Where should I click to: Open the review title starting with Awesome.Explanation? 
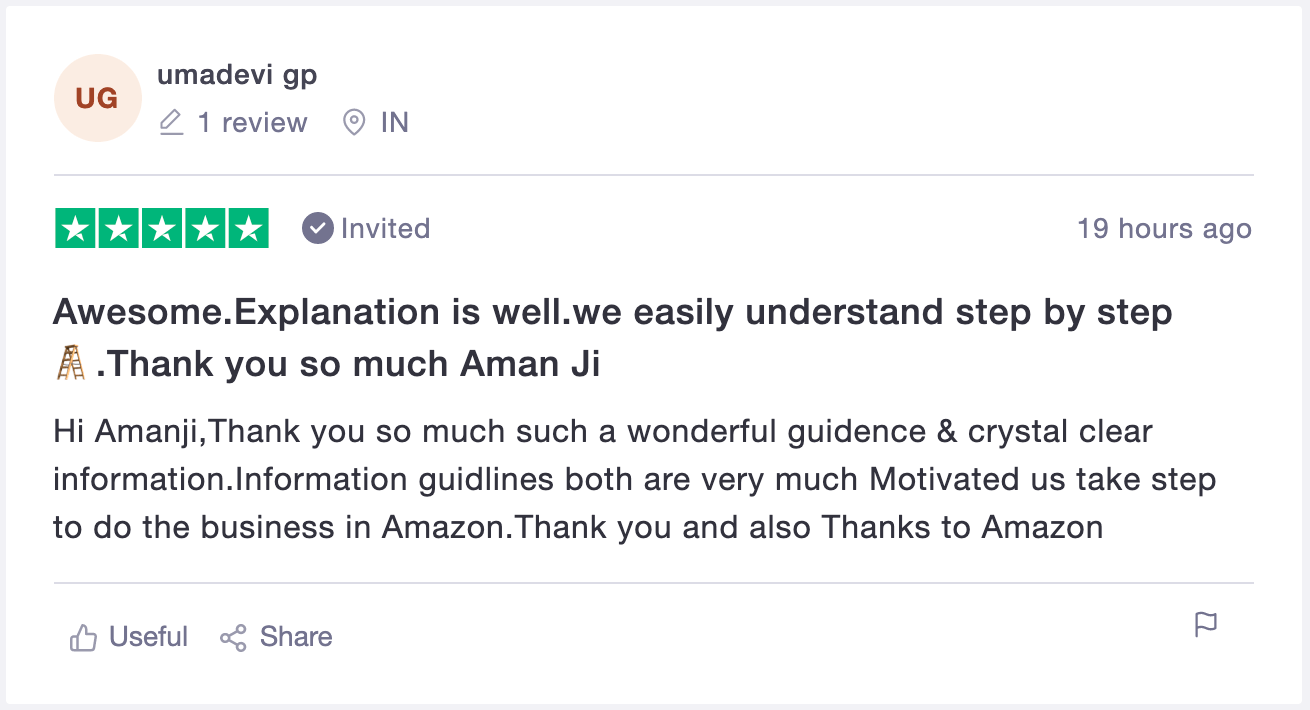click(612, 339)
